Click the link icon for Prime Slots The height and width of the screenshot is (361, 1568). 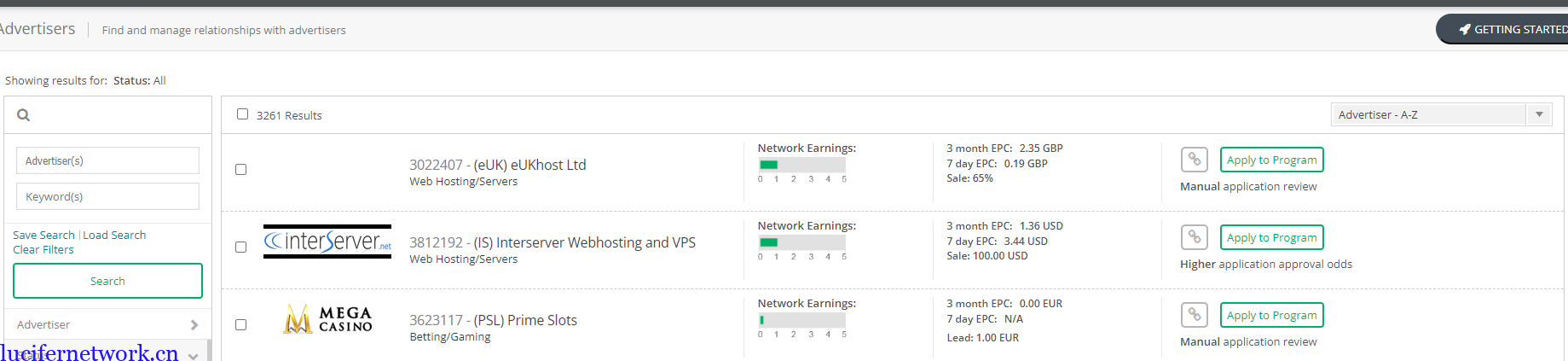click(x=1194, y=315)
